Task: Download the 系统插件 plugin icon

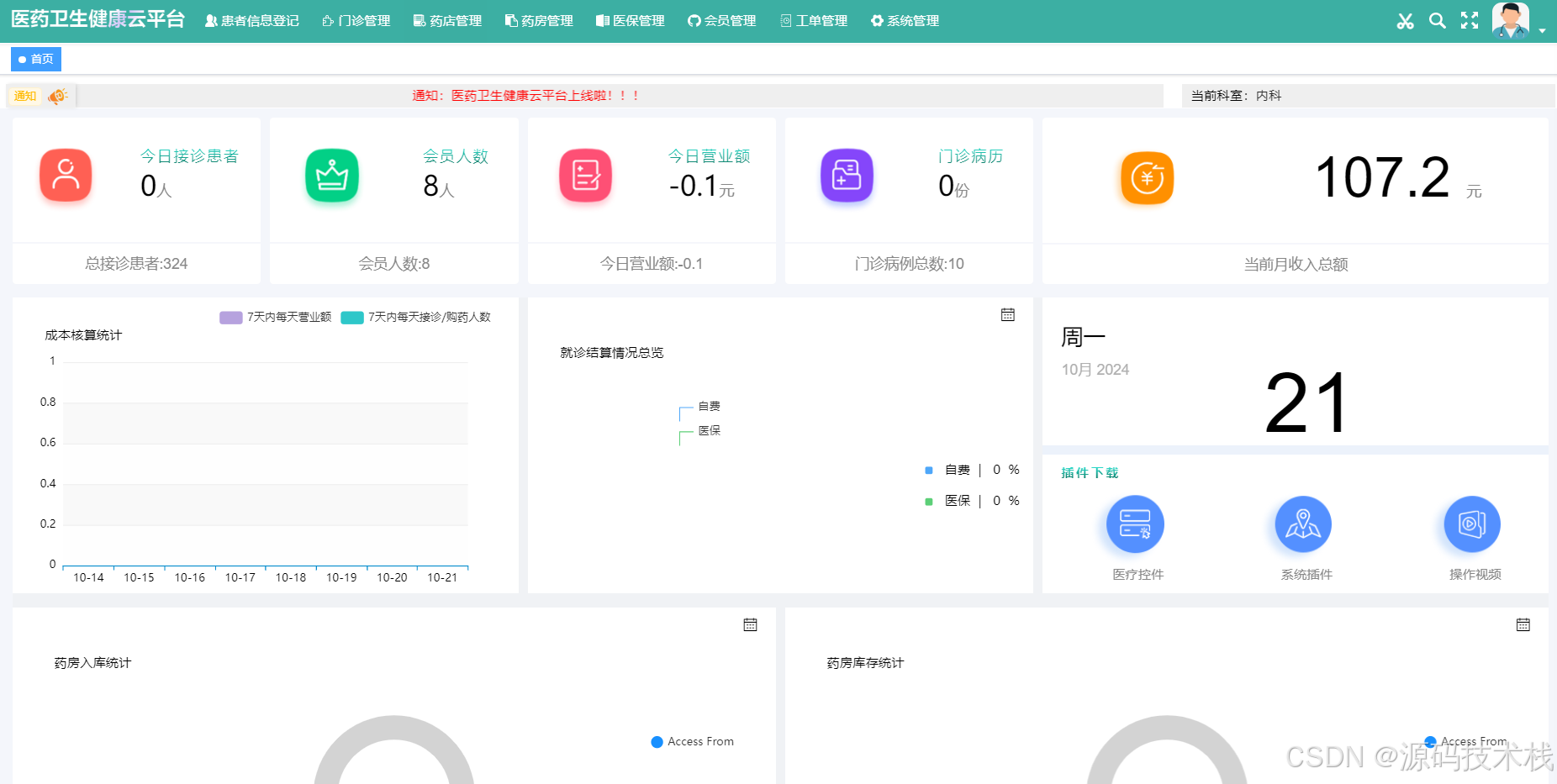Action: click(1303, 524)
